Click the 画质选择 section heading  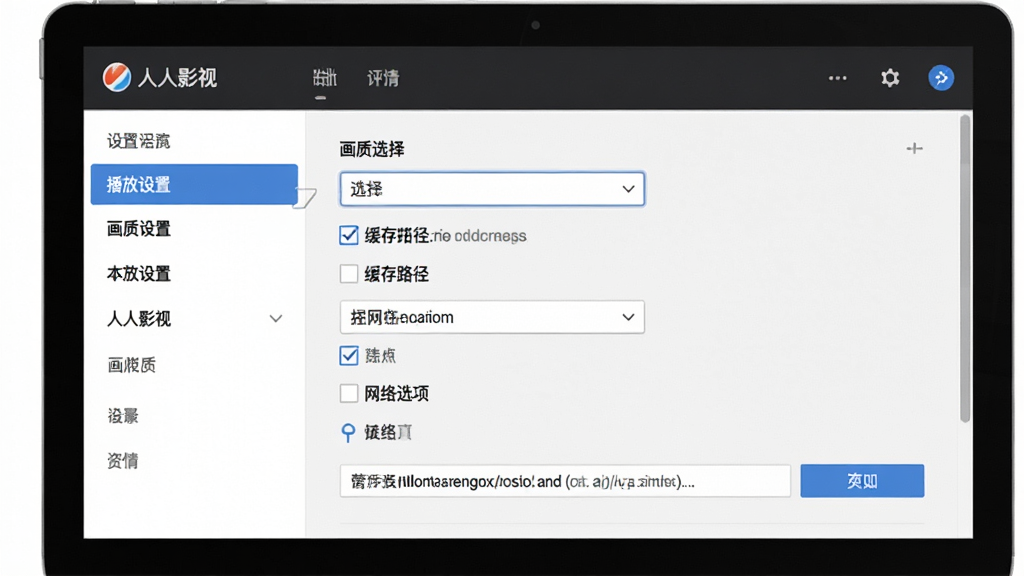372,149
